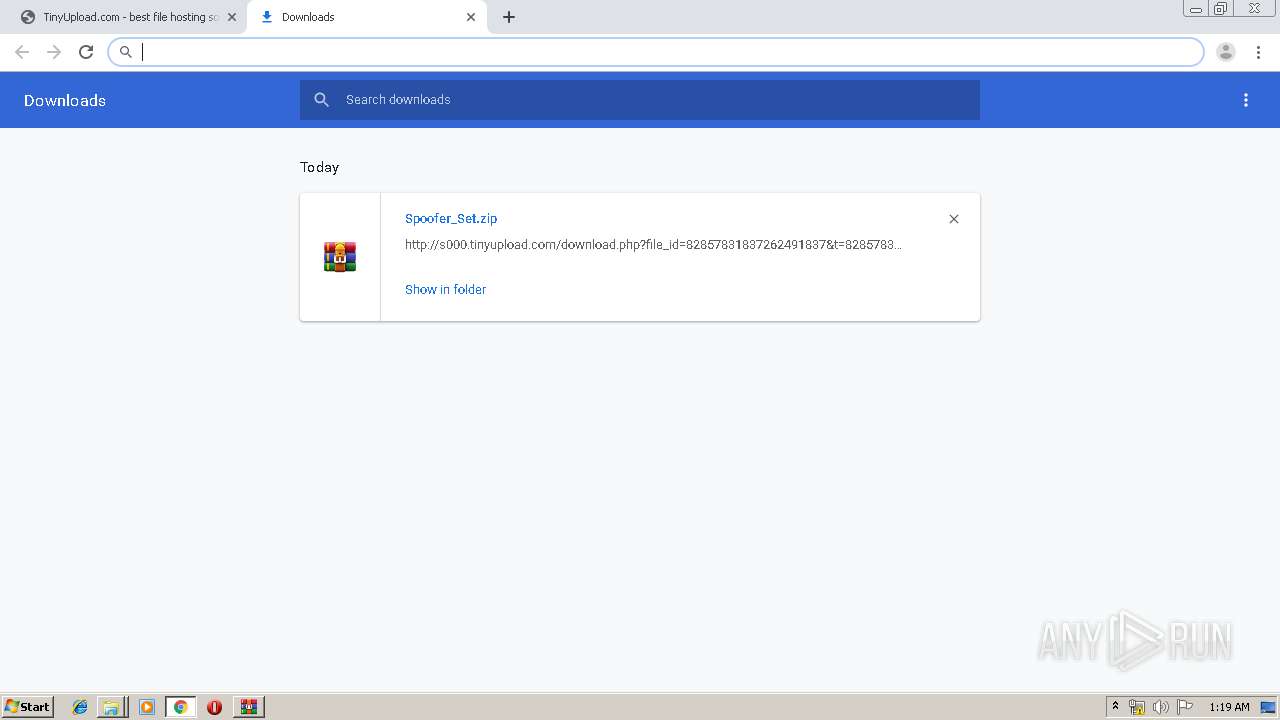Viewport: 1280px width, 720px height.
Task: Go back to previous page
Action: click(x=22, y=52)
